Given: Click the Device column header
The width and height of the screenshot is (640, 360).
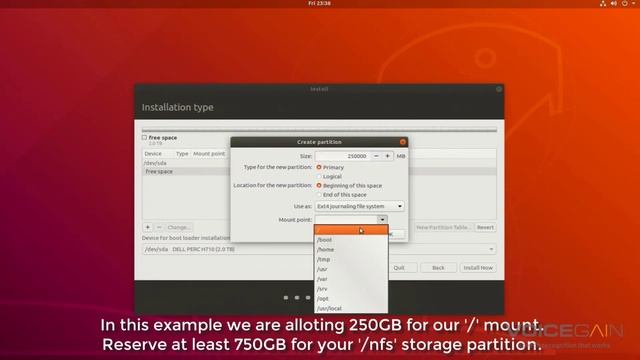Looking at the screenshot, I should (x=153, y=154).
